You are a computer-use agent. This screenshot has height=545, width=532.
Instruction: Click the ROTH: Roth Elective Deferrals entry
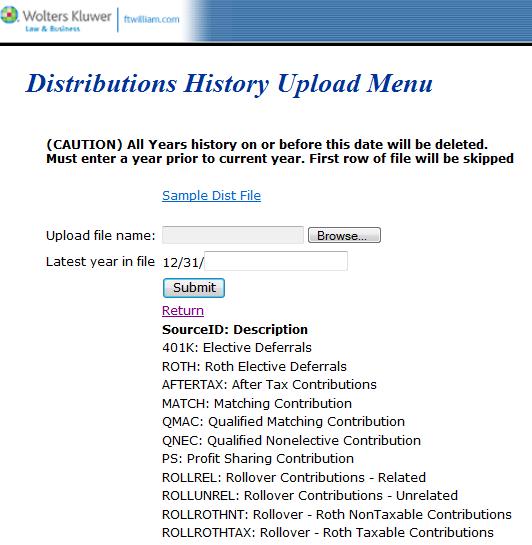pos(254,366)
